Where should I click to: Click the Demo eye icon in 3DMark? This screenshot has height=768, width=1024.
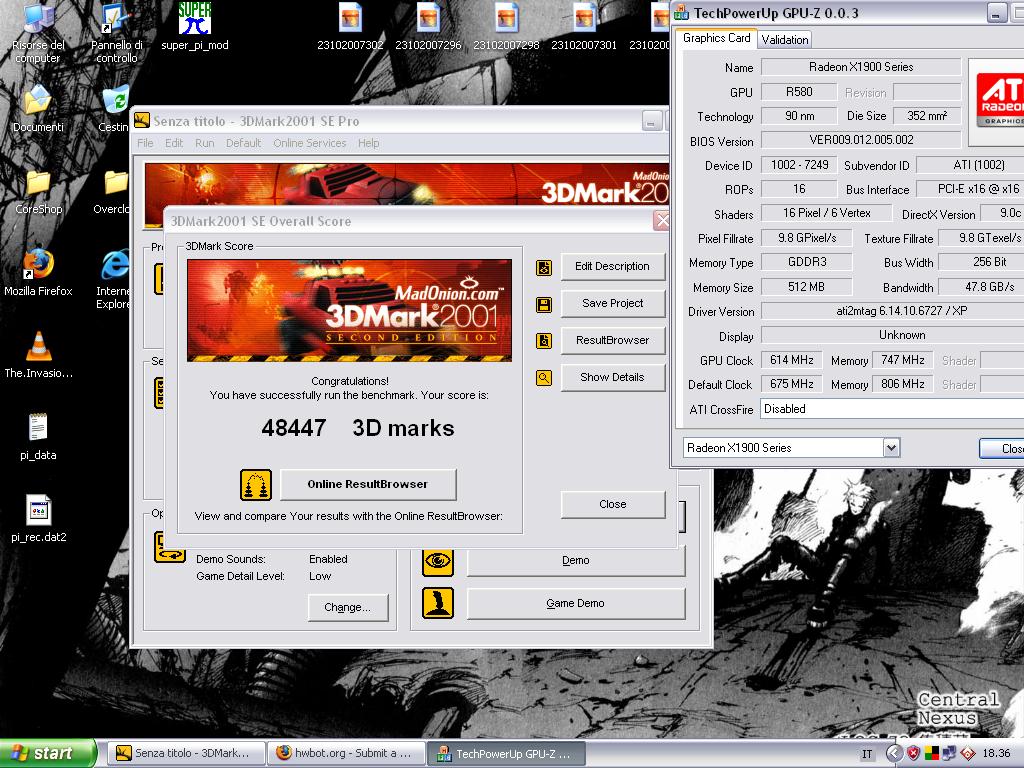click(x=438, y=562)
